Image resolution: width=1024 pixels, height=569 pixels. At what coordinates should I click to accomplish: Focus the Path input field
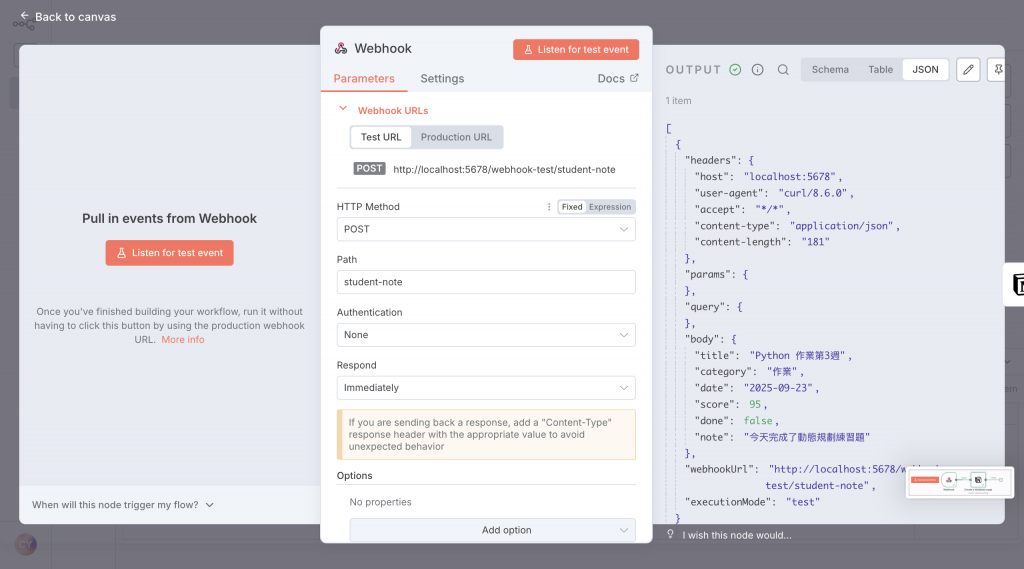click(486, 282)
